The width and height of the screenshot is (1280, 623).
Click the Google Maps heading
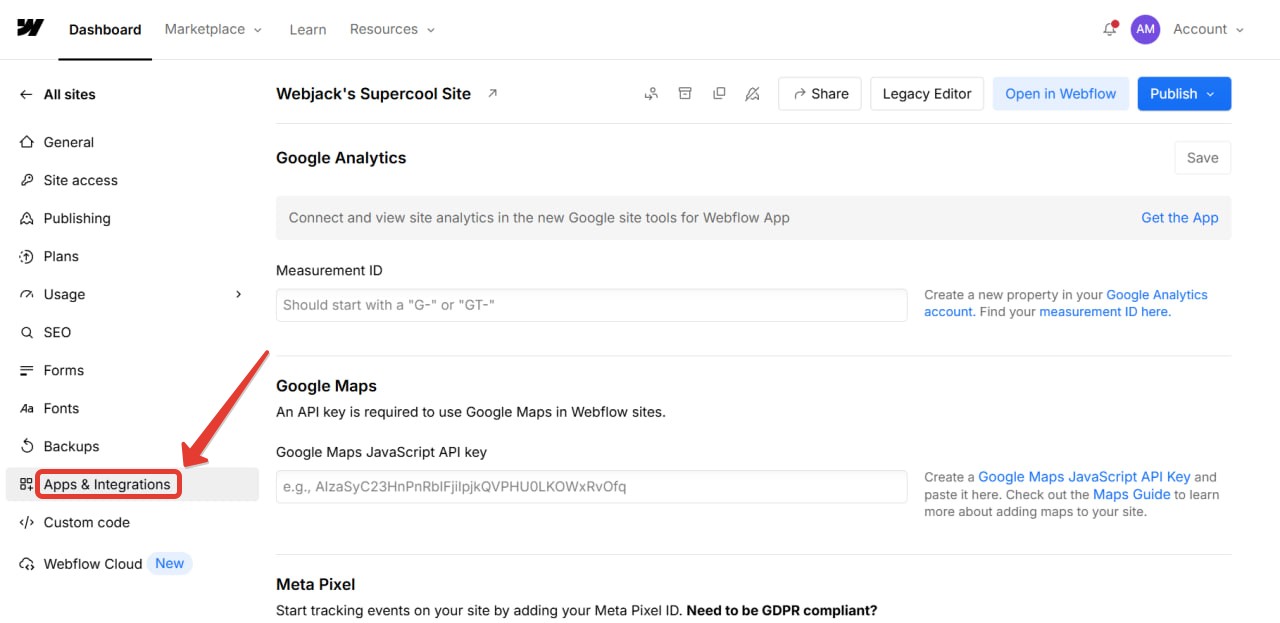(x=326, y=386)
